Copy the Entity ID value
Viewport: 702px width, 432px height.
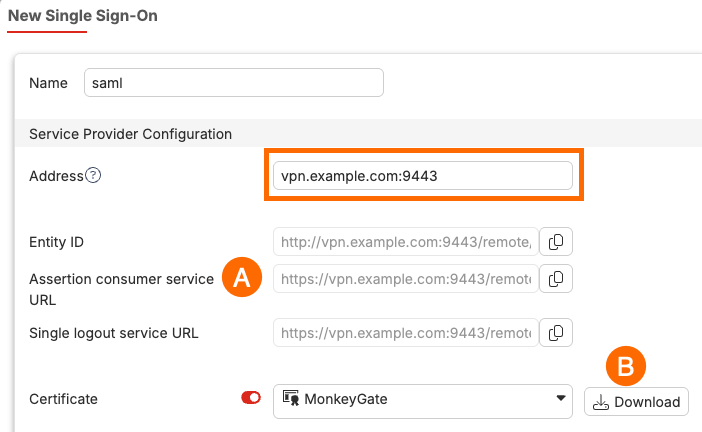click(x=556, y=242)
